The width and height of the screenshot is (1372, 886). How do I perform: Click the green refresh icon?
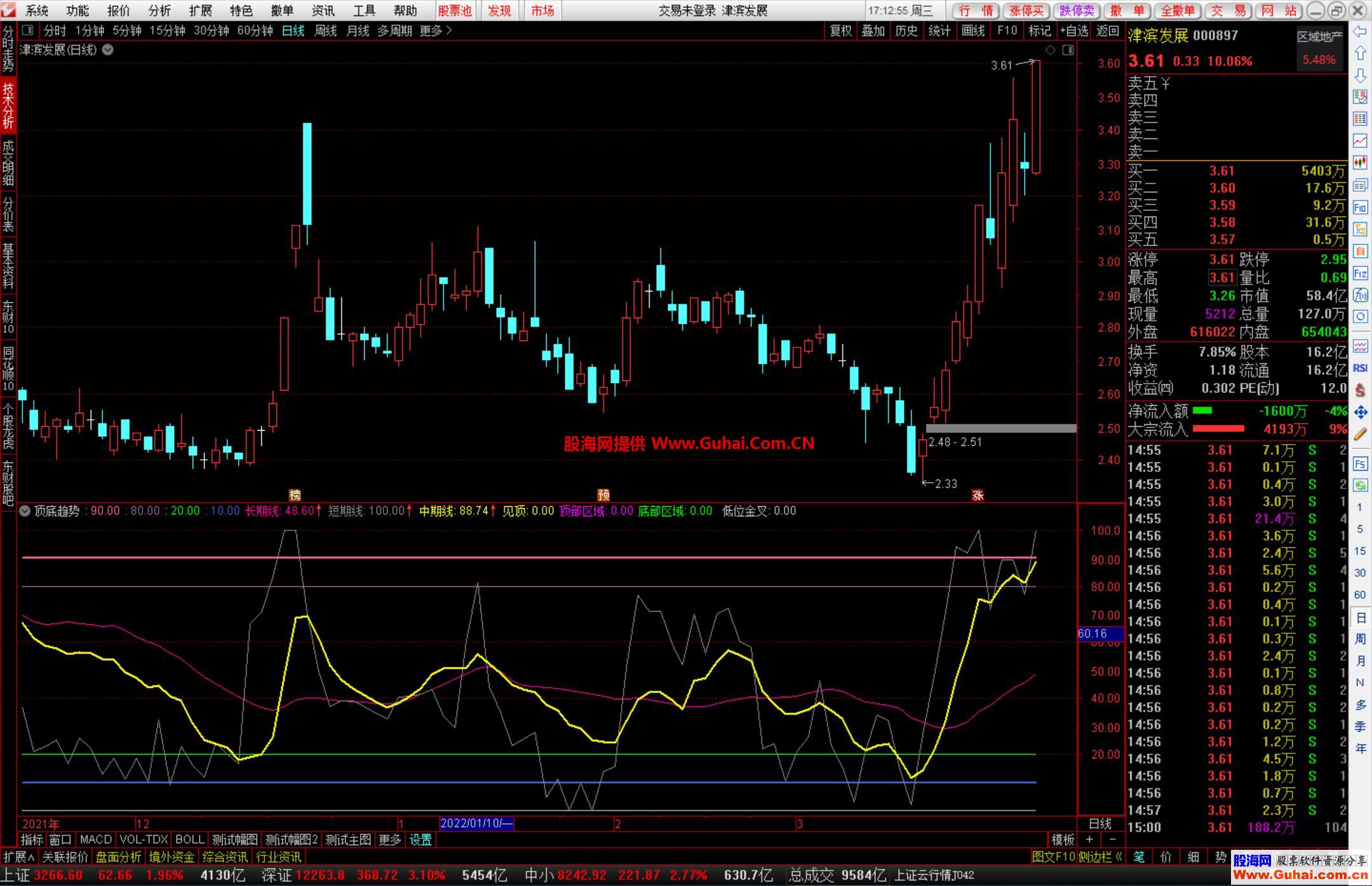tap(1360, 485)
